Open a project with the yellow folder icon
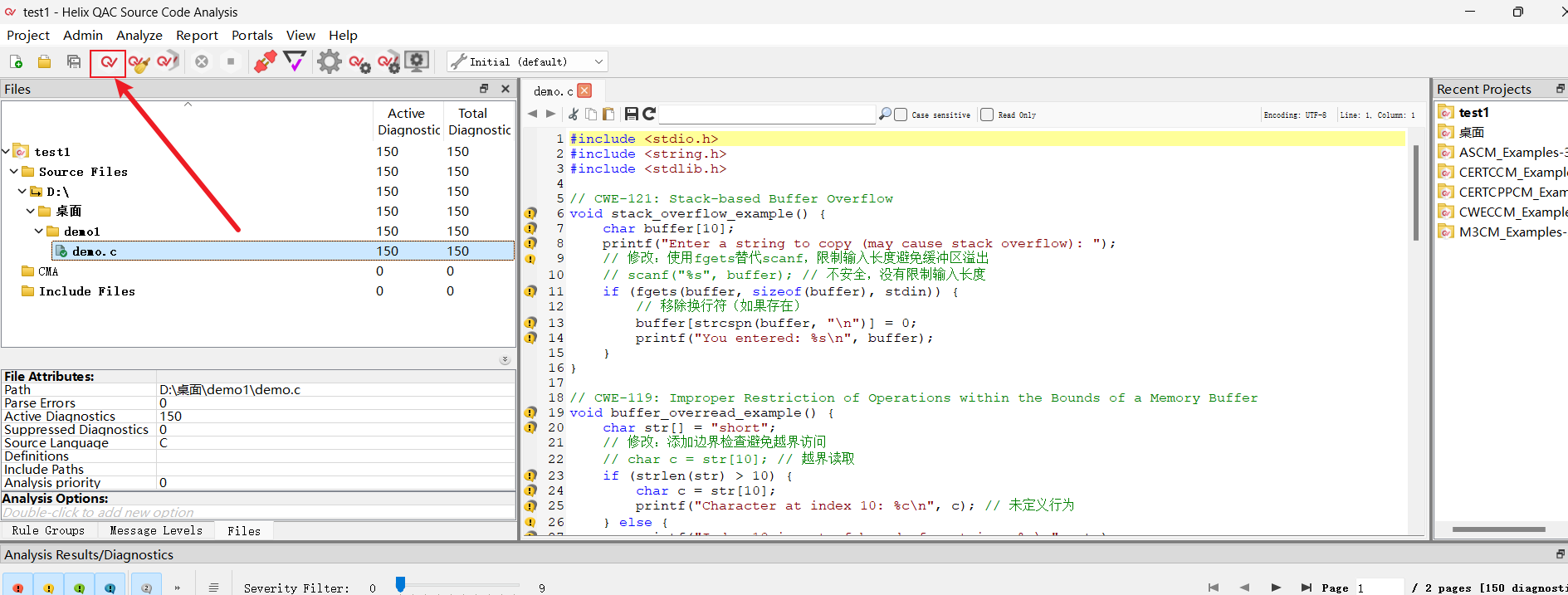 tap(45, 62)
